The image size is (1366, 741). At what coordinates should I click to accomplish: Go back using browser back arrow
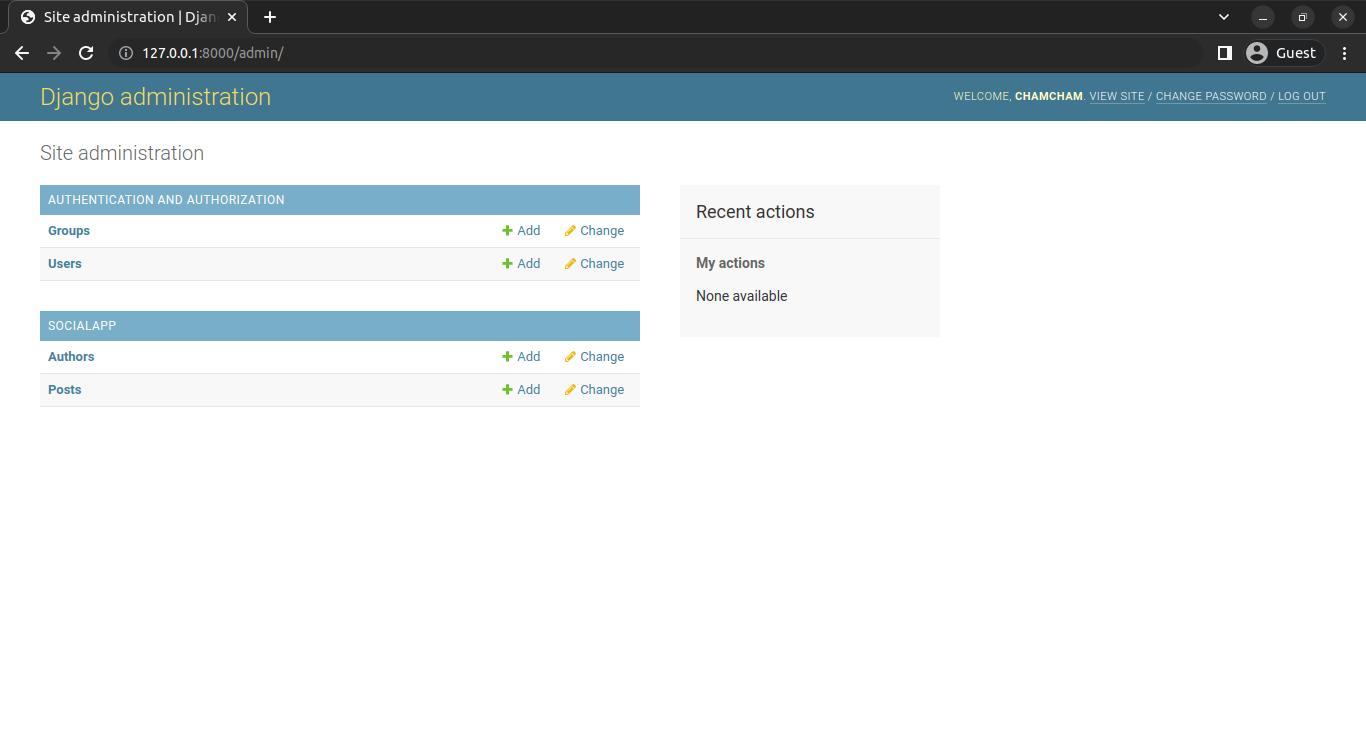coord(22,53)
